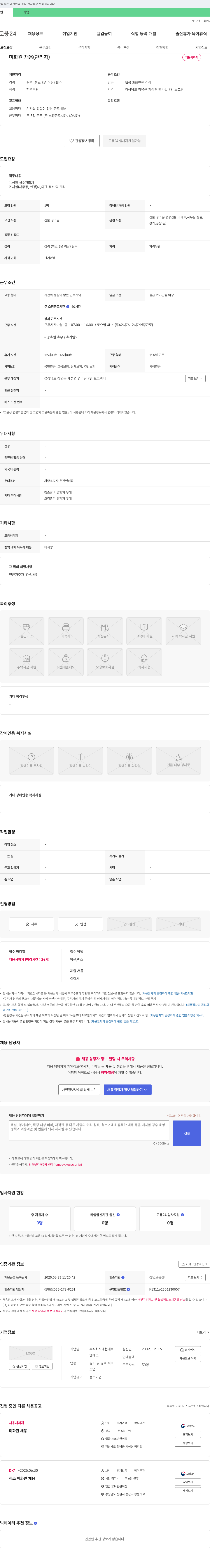Click the 기타 screening method tile
210x1568 pixels.
[x=178, y=924]
